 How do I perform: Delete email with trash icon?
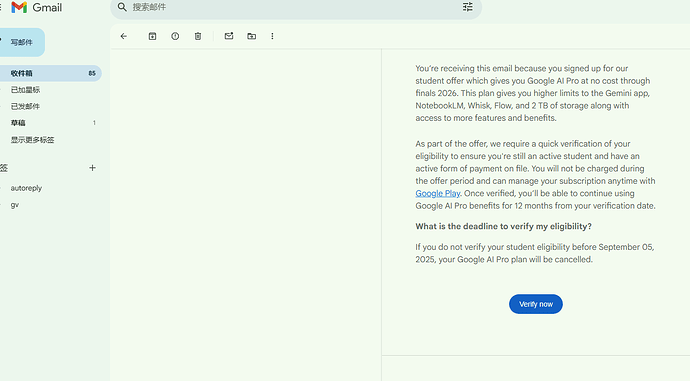coord(198,36)
